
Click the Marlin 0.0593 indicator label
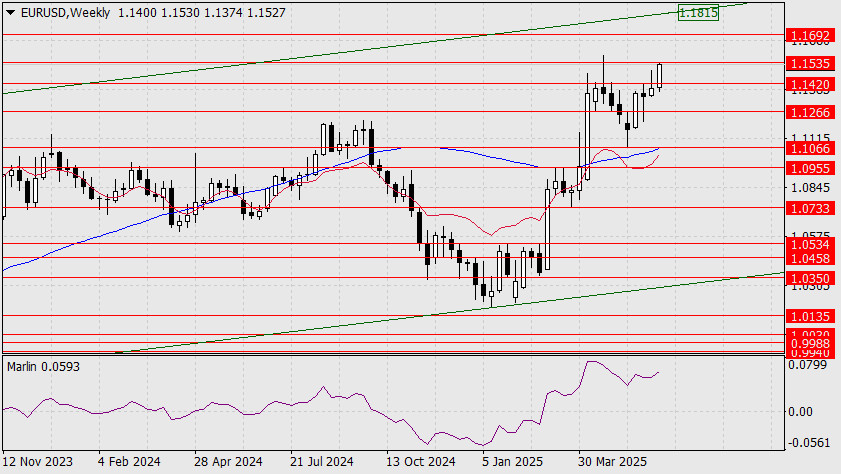(43, 367)
